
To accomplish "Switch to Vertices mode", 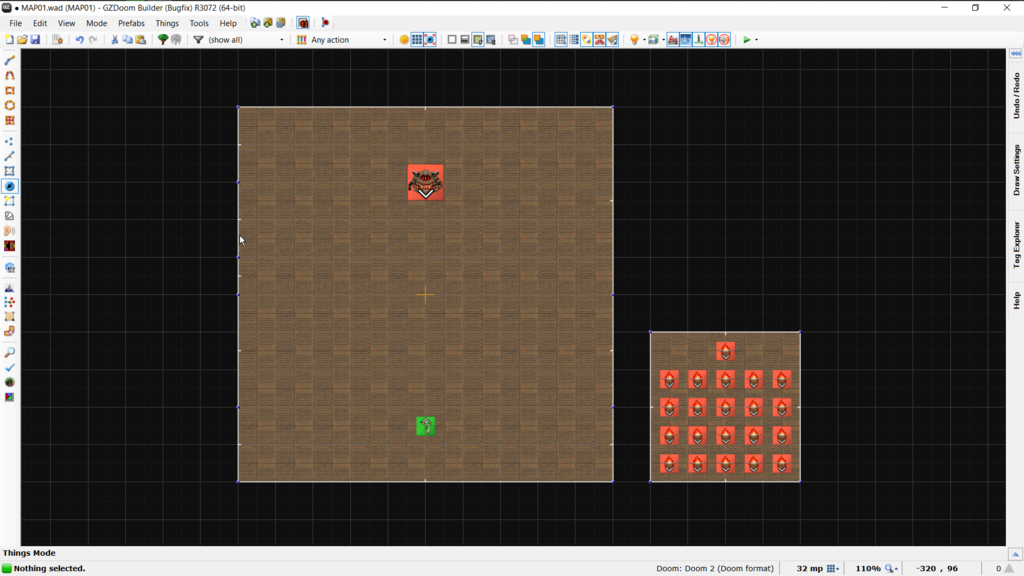I will [x=10, y=141].
